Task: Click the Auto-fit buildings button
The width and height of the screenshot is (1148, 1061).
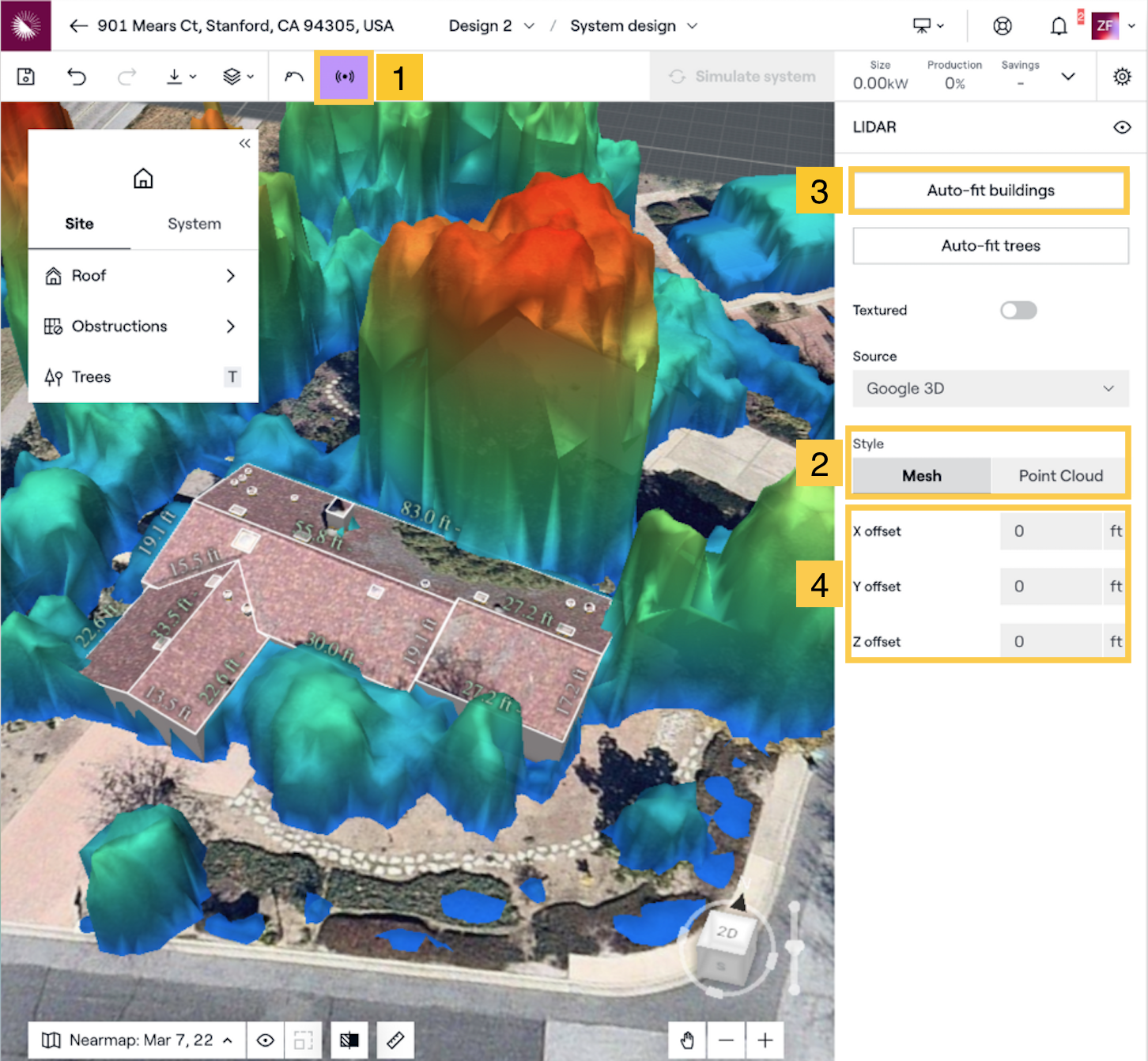Action: pyautogui.click(x=989, y=190)
